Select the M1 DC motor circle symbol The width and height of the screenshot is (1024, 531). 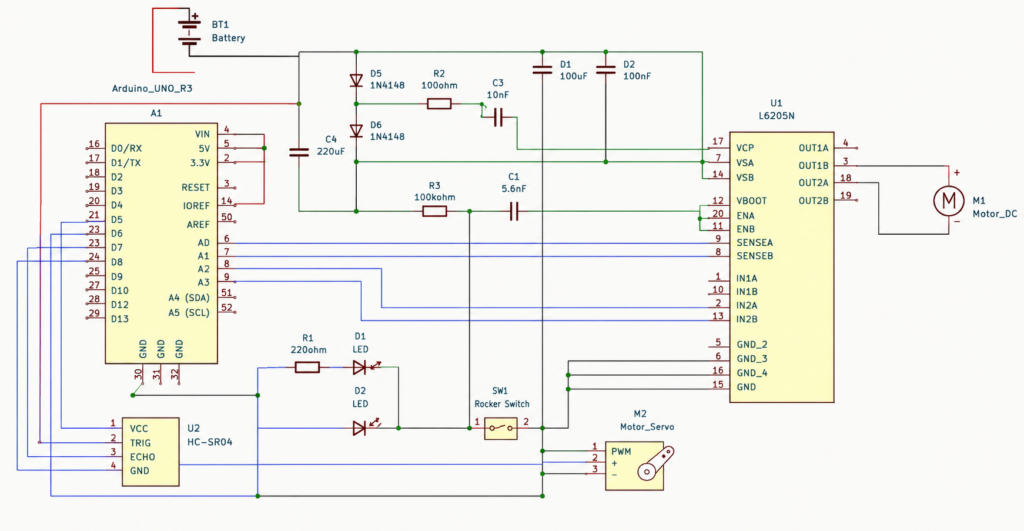tap(948, 201)
